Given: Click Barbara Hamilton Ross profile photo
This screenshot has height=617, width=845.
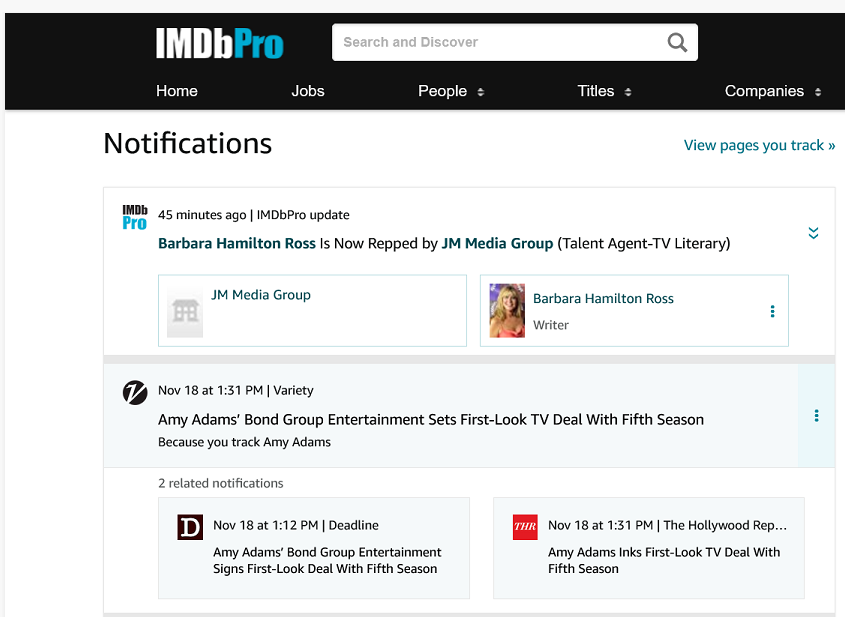Looking at the screenshot, I should point(506,310).
